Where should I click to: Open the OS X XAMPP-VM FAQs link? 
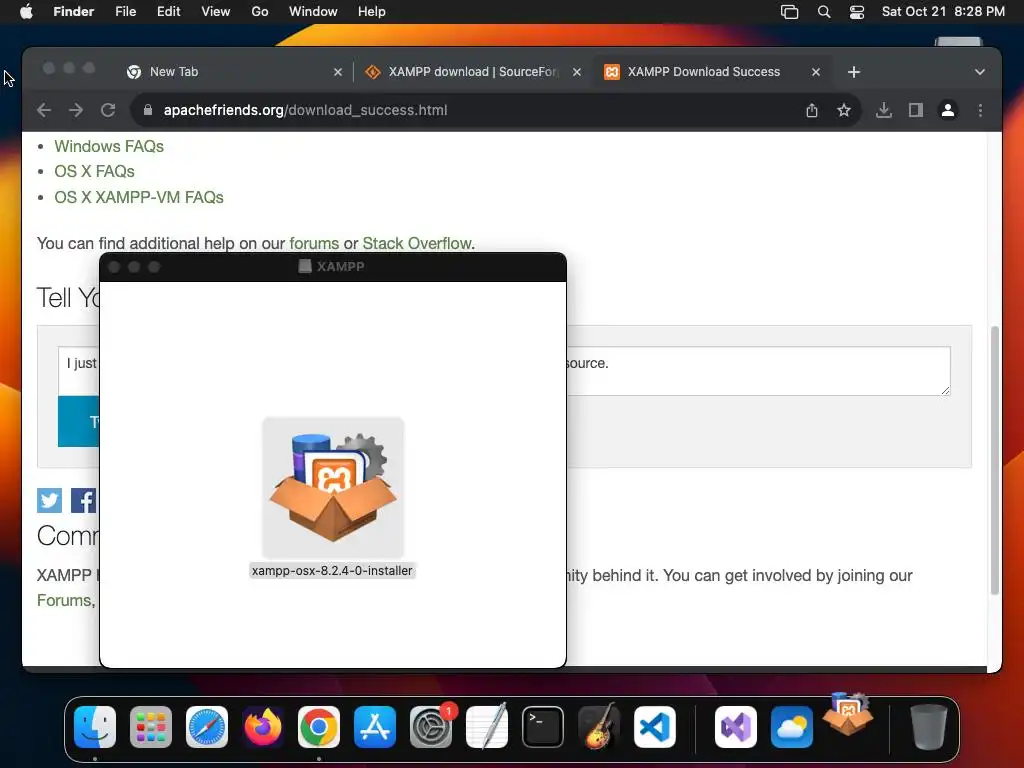tap(138, 197)
